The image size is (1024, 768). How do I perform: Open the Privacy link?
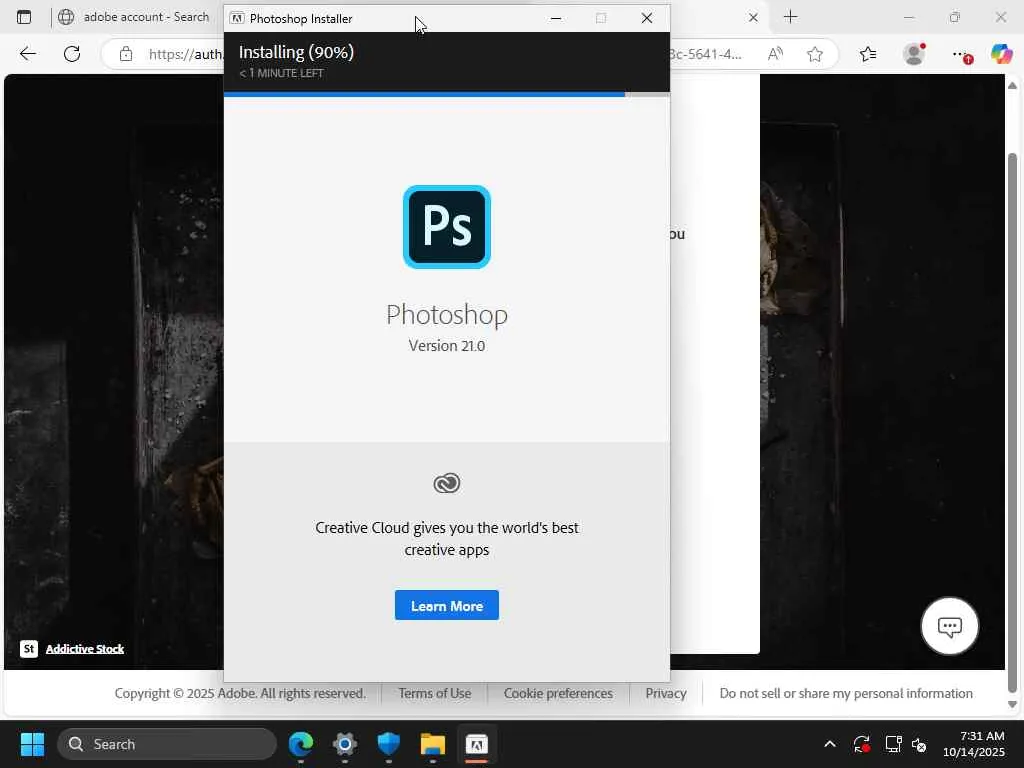click(665, 693)
